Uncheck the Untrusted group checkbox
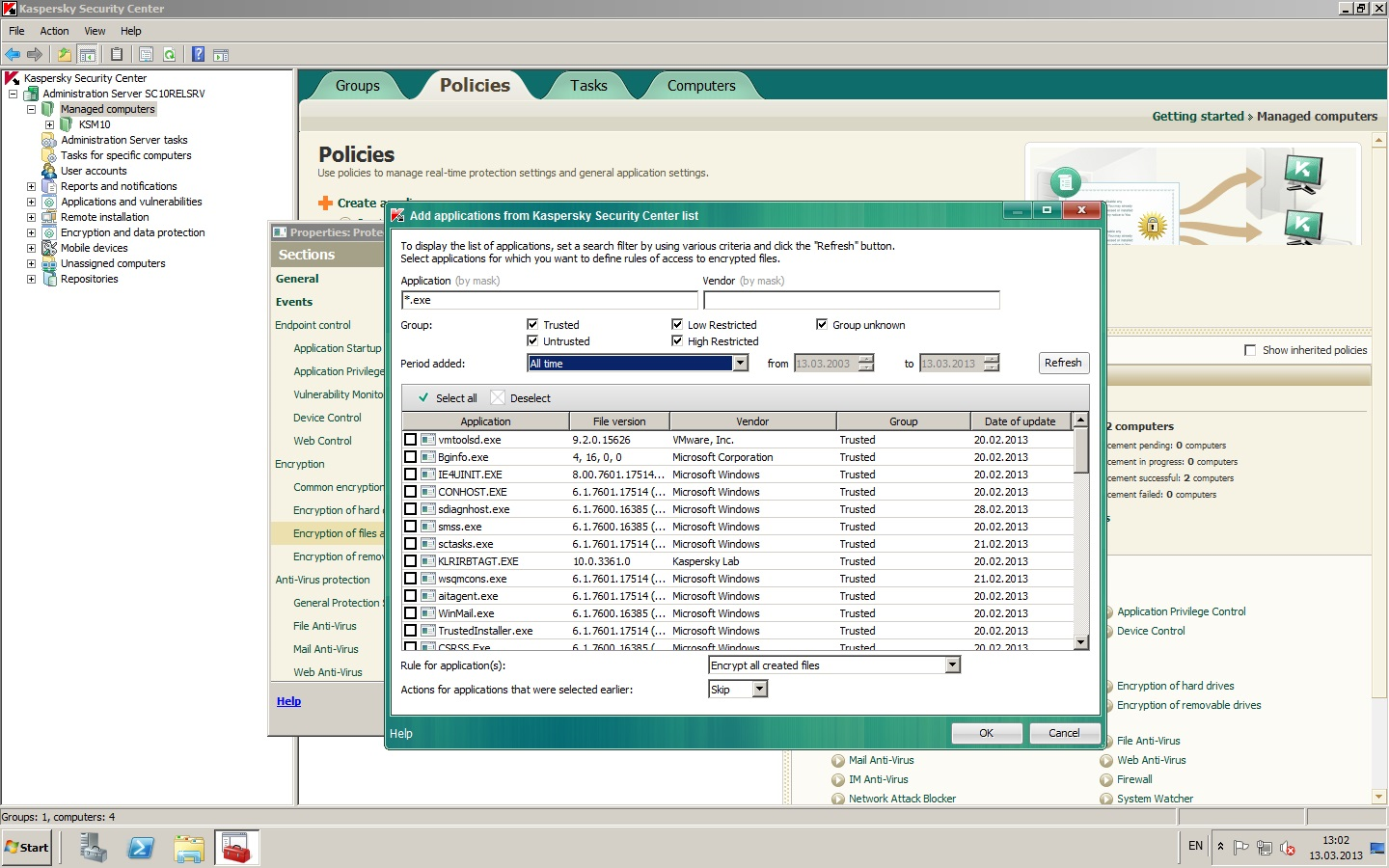The image size is (1389, 868). coord(532,340)
